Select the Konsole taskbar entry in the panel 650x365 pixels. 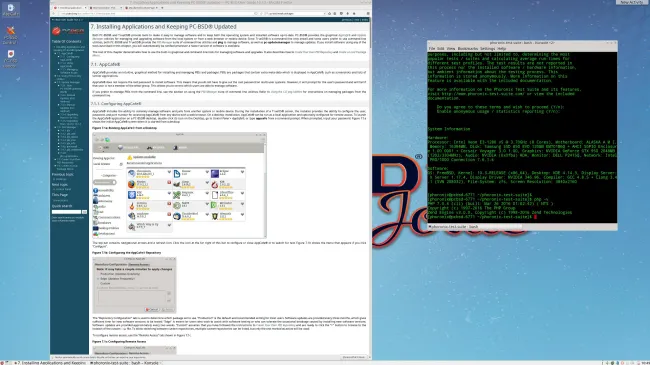click(x=124, y=363)
